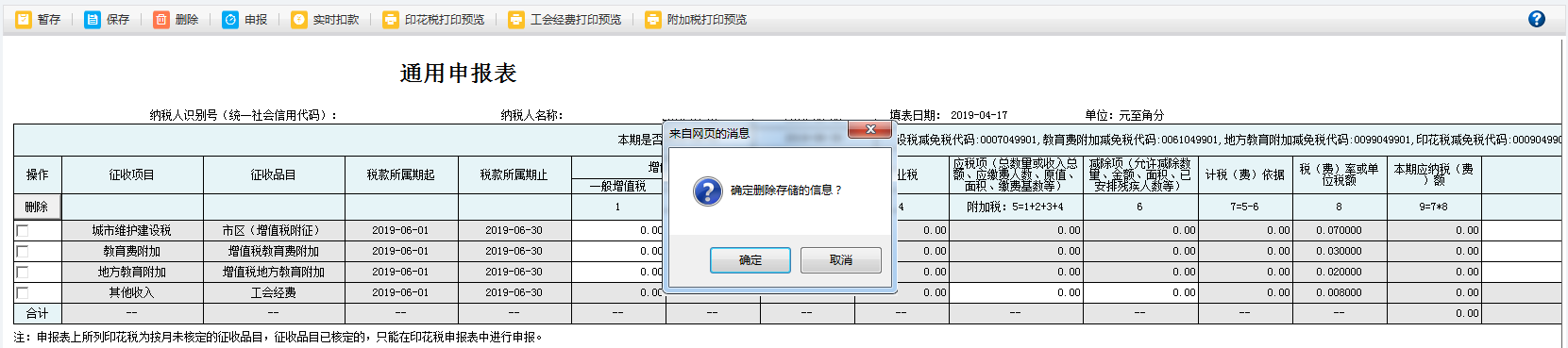Click the 工会经费打印预览 print icon
1568x348 pixels.
516,19
